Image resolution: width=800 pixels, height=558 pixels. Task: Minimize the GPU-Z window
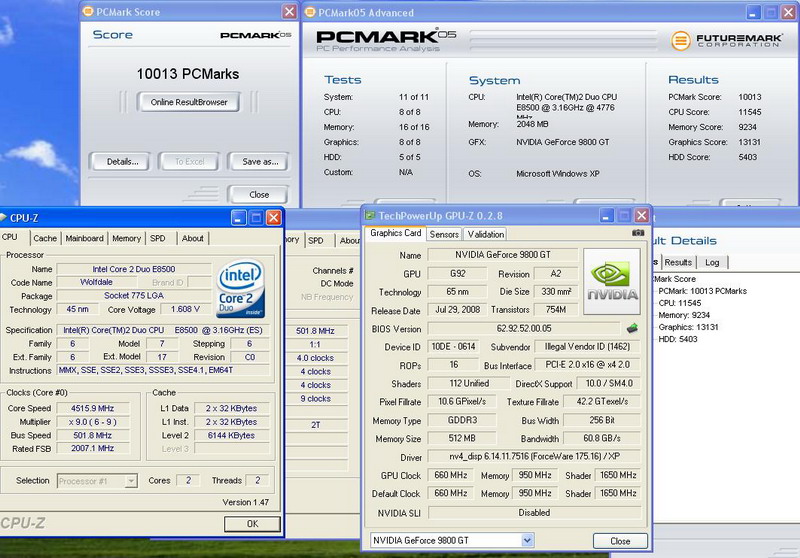click(x=606, y=216)
